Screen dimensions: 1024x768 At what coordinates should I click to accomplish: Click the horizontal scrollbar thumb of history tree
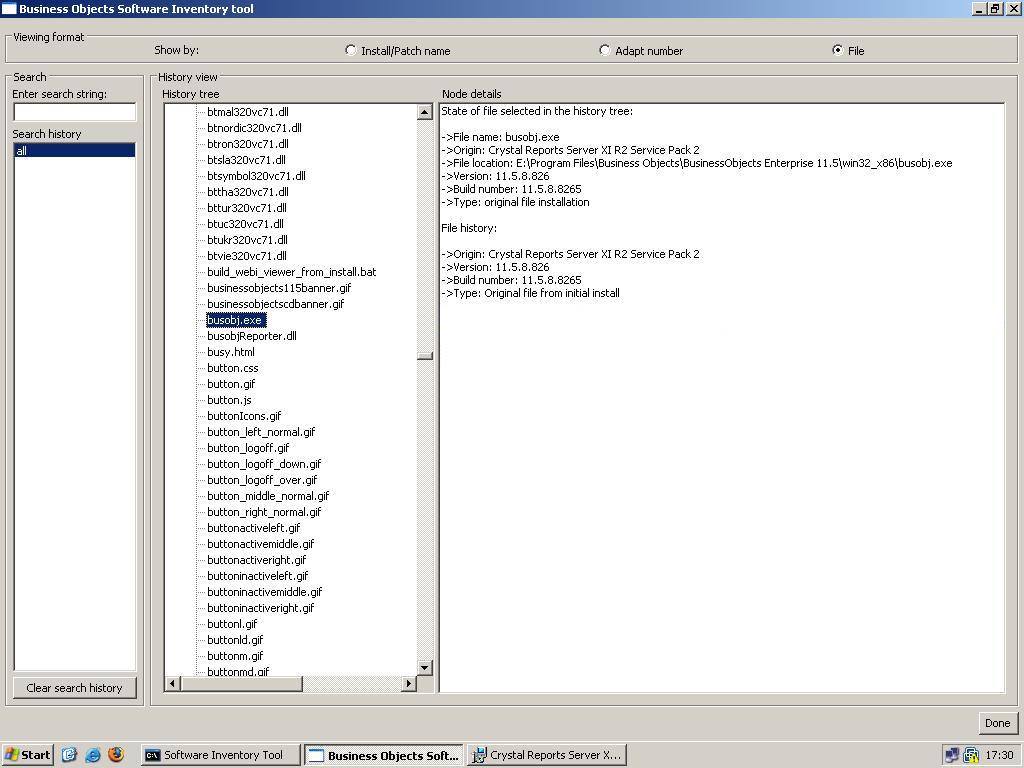(x=242, y=684)
